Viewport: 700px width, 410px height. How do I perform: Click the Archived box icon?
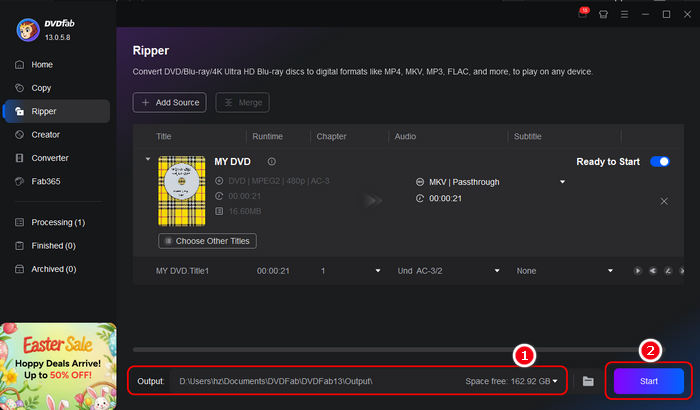tap(19, 269)
